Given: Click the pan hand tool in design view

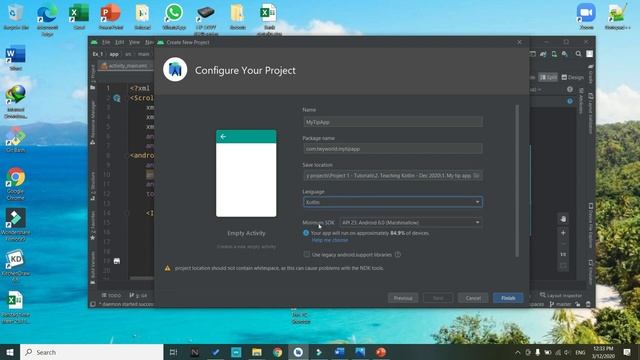Looking at the screenshot, I should tap(563, 219).
